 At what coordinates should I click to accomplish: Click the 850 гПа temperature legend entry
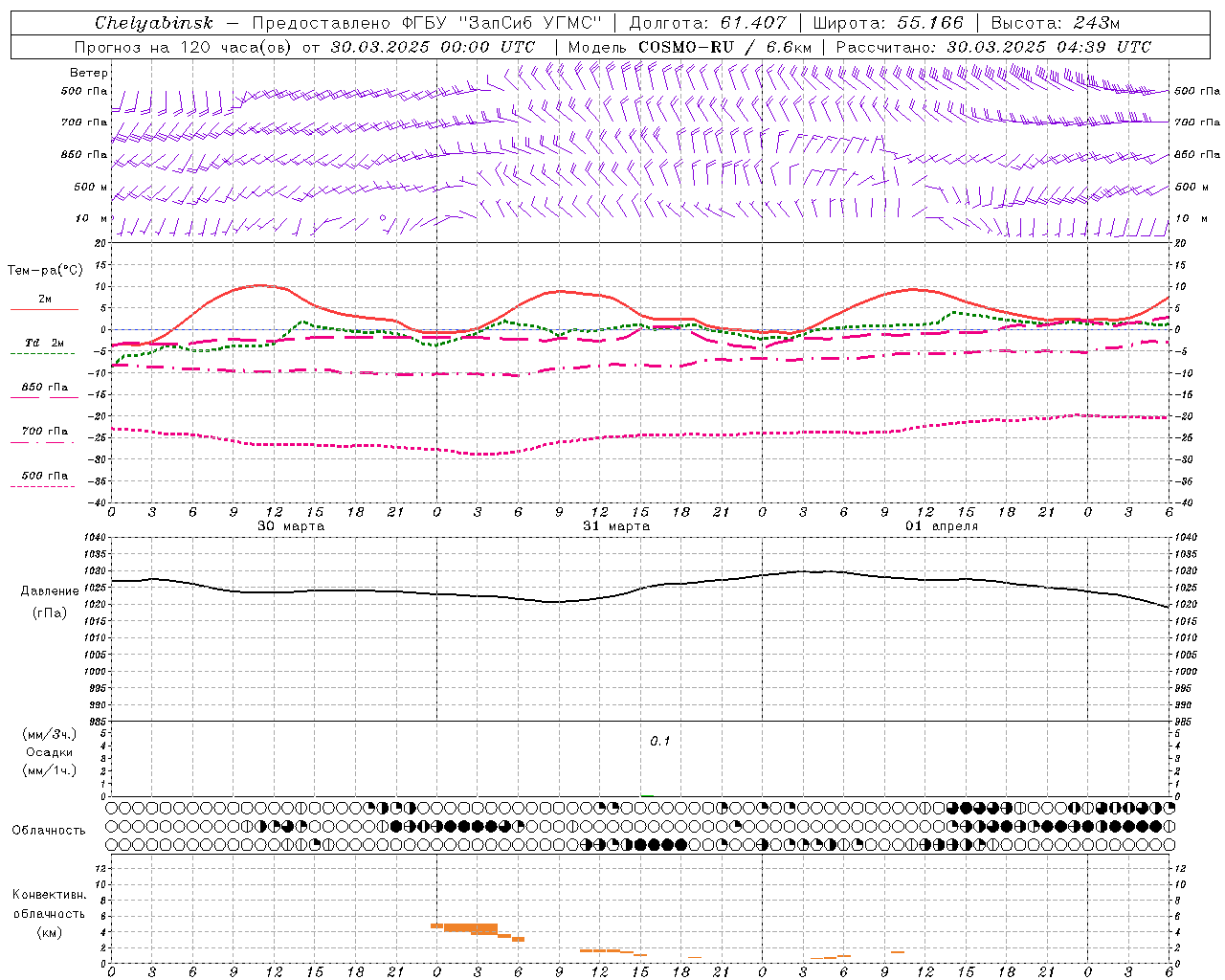[45, 388]
